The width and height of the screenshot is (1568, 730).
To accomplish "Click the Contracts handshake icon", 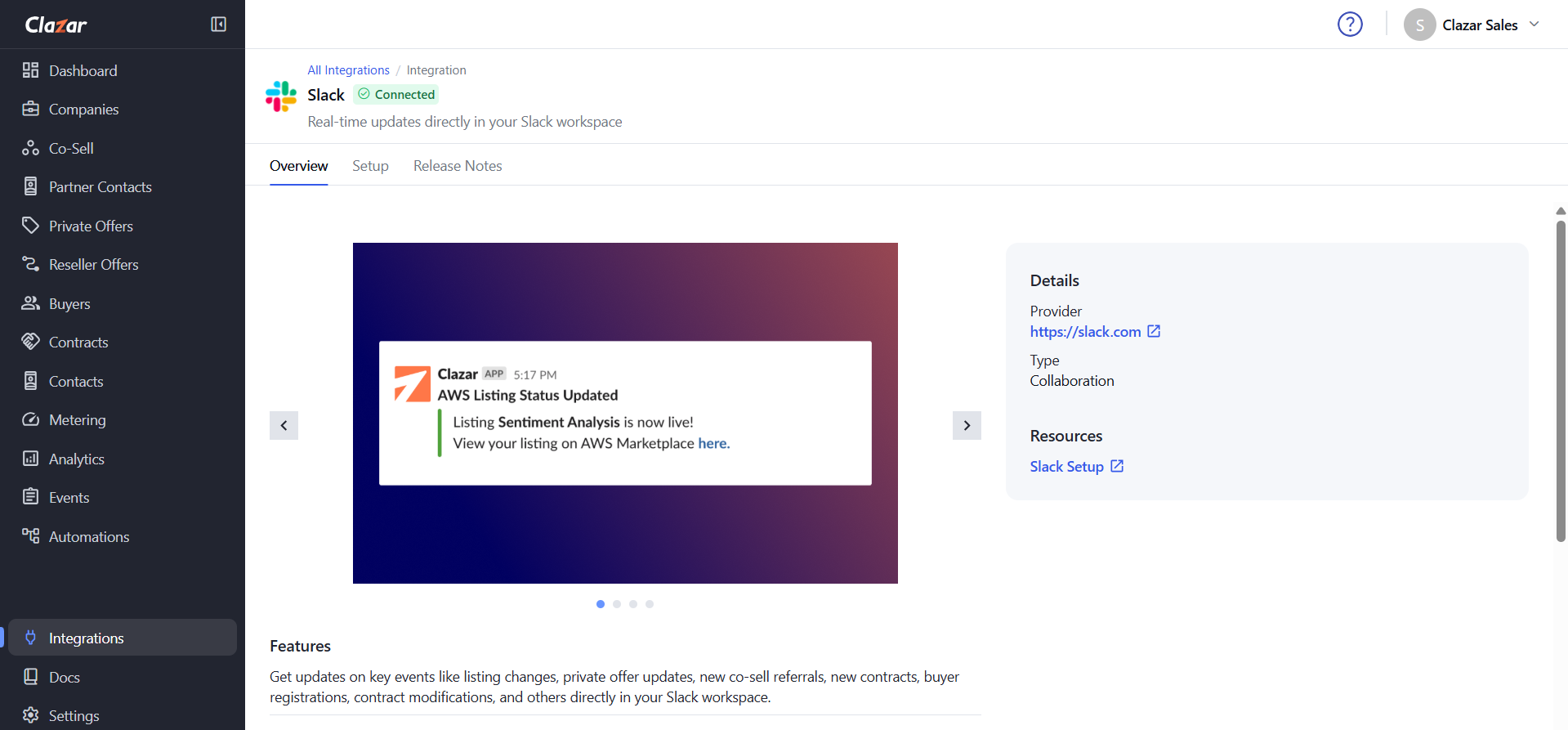I will (30, 342).
